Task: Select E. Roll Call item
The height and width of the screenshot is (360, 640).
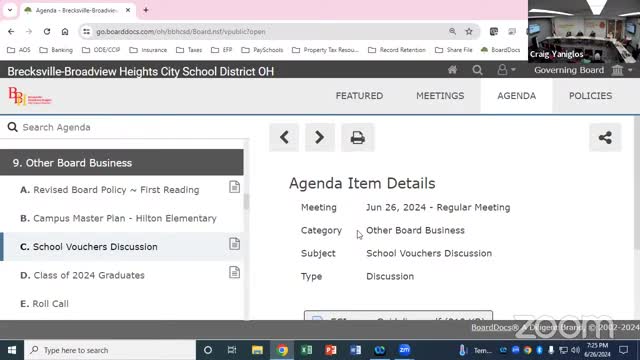Action: 44,304
